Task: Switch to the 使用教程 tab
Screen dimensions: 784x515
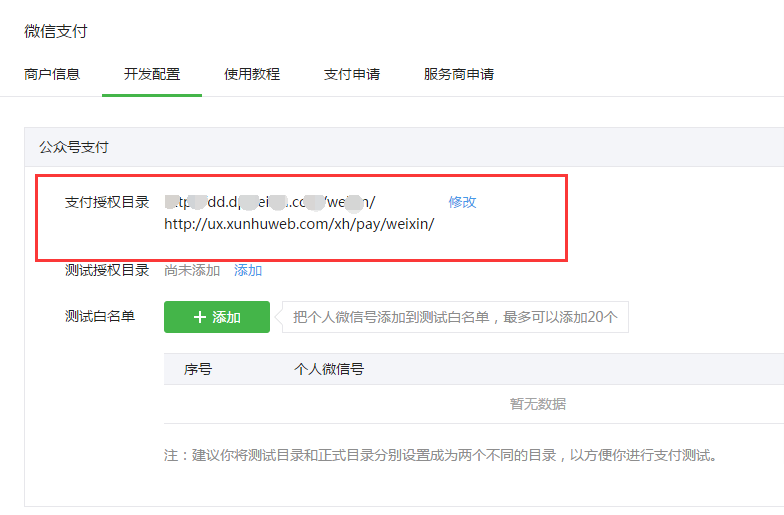Action: pyautogui.click(x=252, y=74)
